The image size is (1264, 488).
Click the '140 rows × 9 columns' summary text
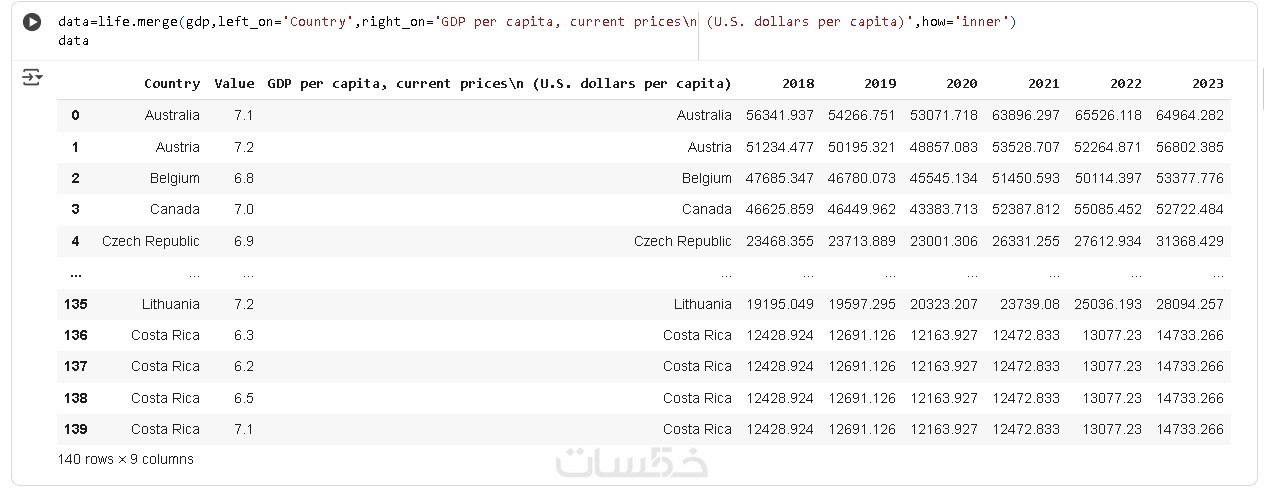point(126,460)
